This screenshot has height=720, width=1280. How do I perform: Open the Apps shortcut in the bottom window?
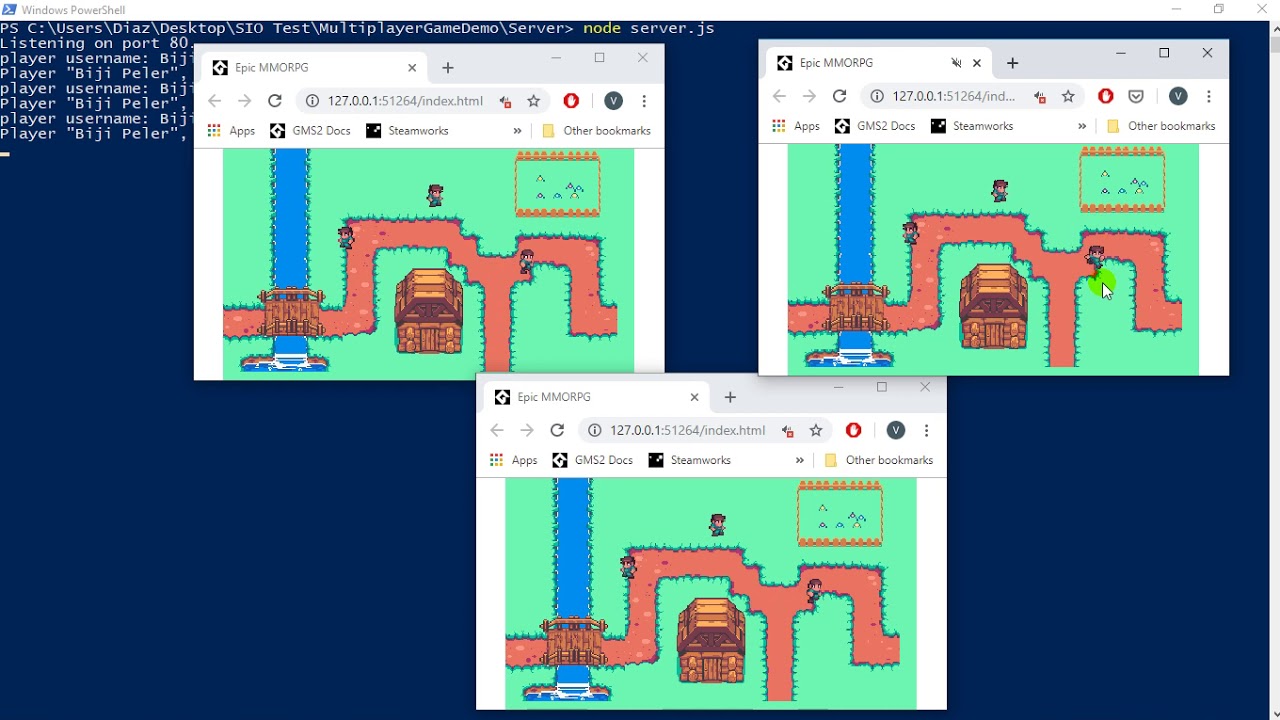[x=514, y=460]
